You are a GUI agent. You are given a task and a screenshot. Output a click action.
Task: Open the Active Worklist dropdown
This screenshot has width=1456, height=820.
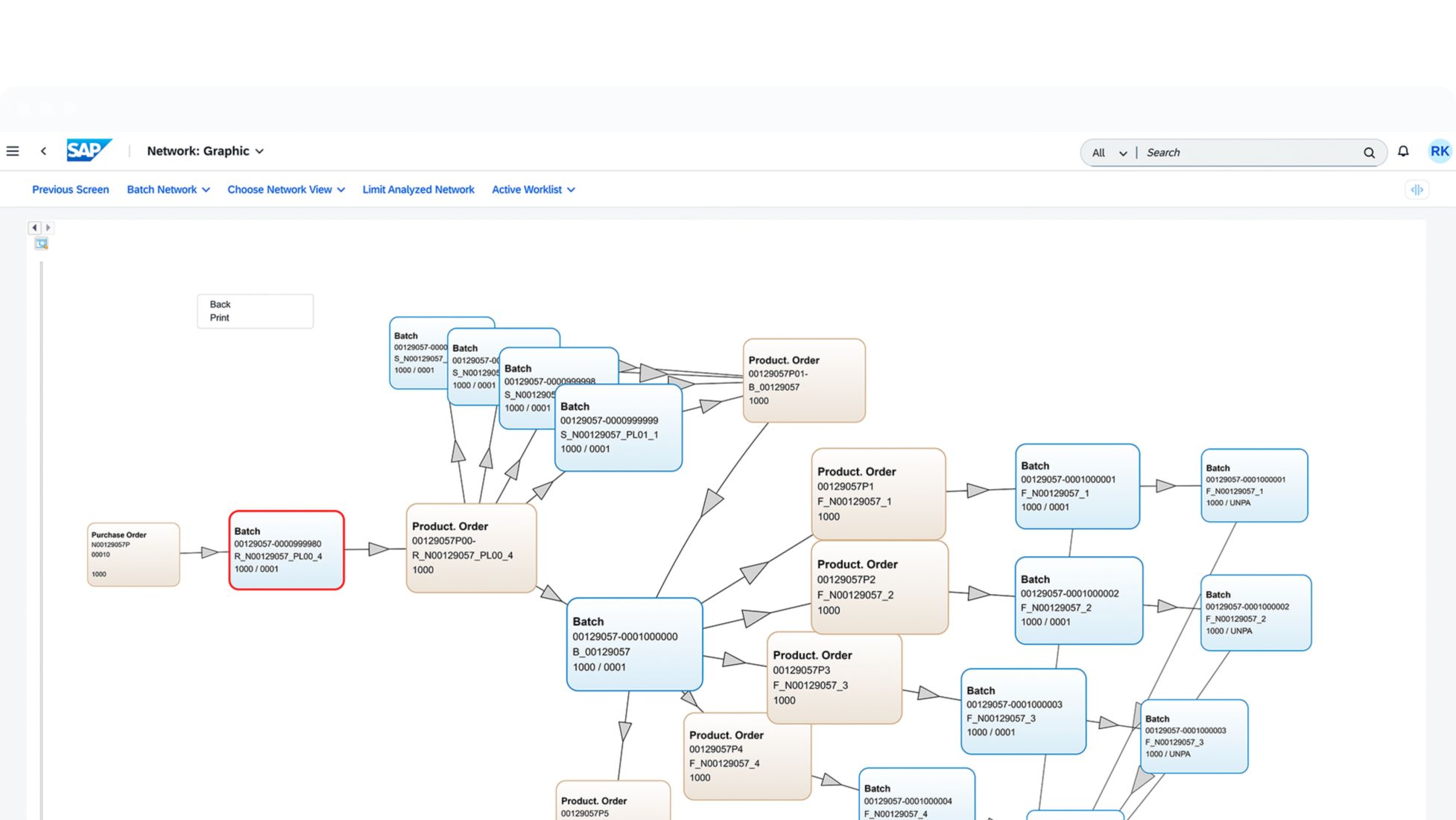click(533, 190)
